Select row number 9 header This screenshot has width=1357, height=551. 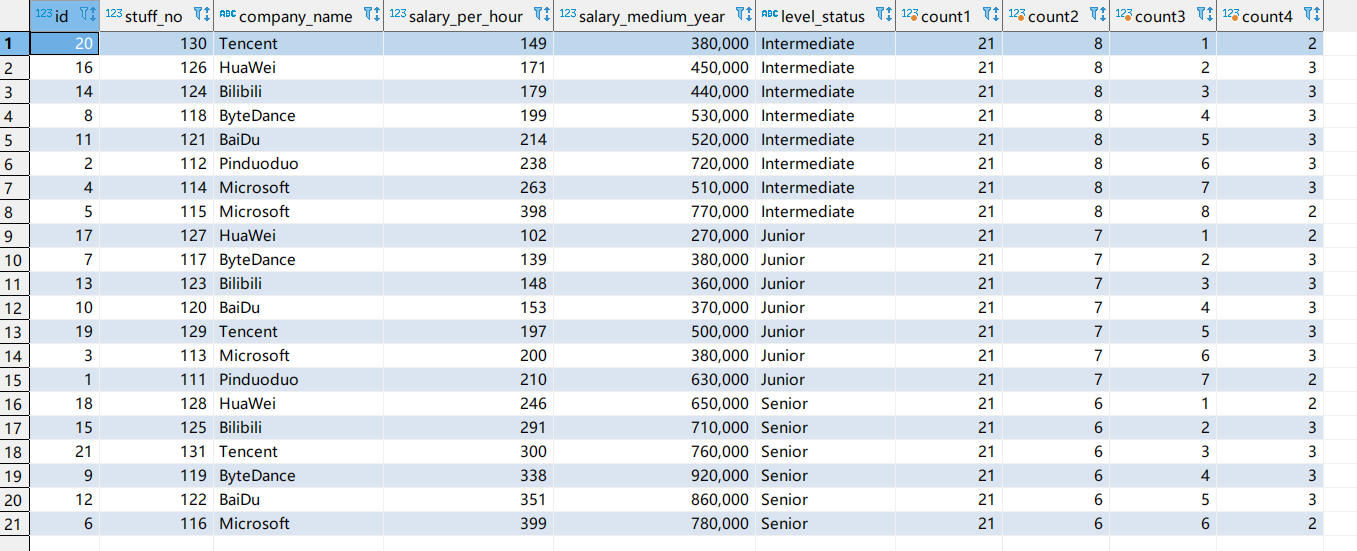click(x=15, y=235)
